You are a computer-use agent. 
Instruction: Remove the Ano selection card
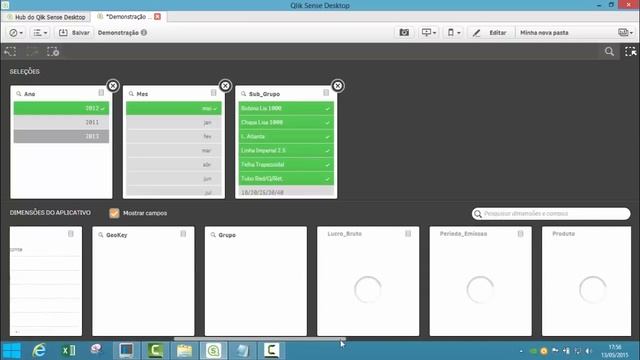(113, 86)
